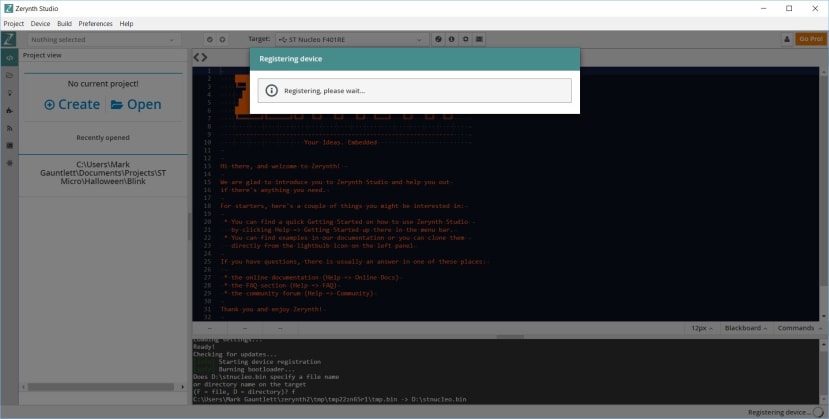Open the Help menu

126,24
